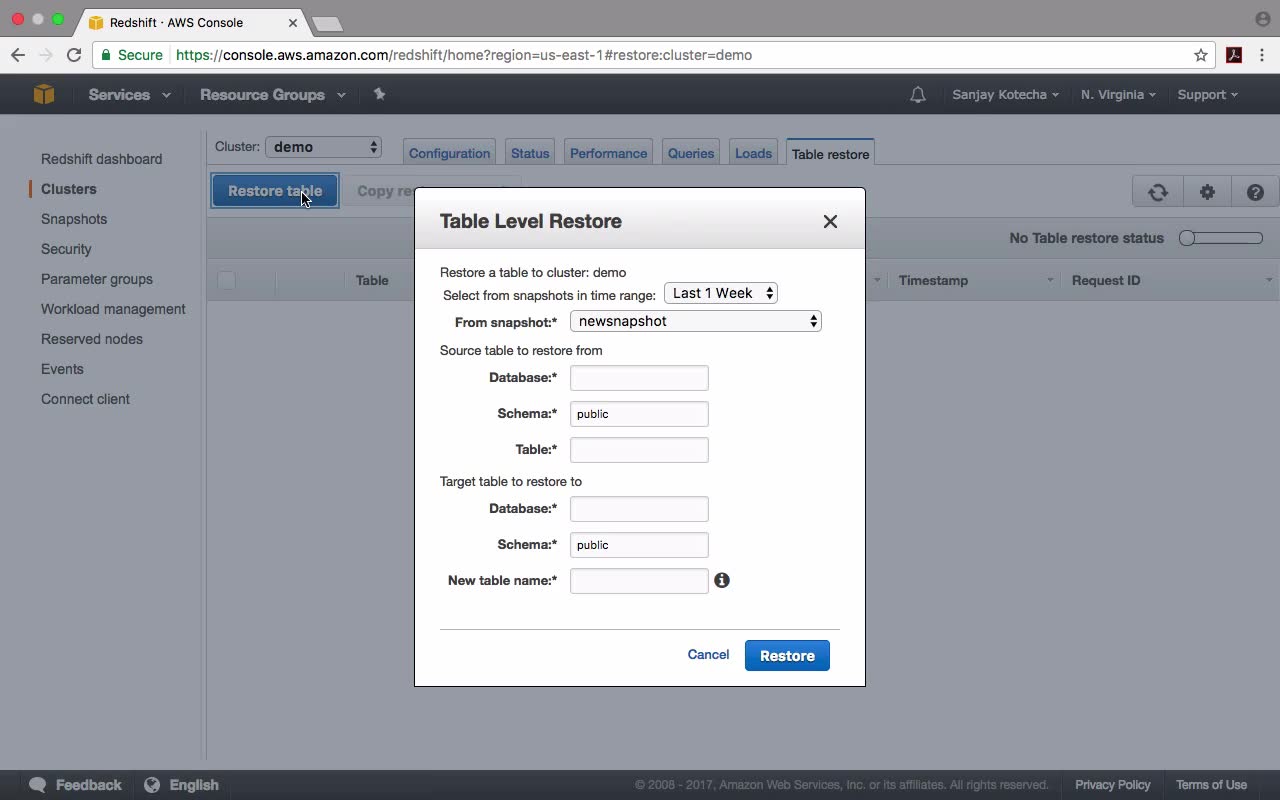Switch to the Configuration tab

click(449, 153)
